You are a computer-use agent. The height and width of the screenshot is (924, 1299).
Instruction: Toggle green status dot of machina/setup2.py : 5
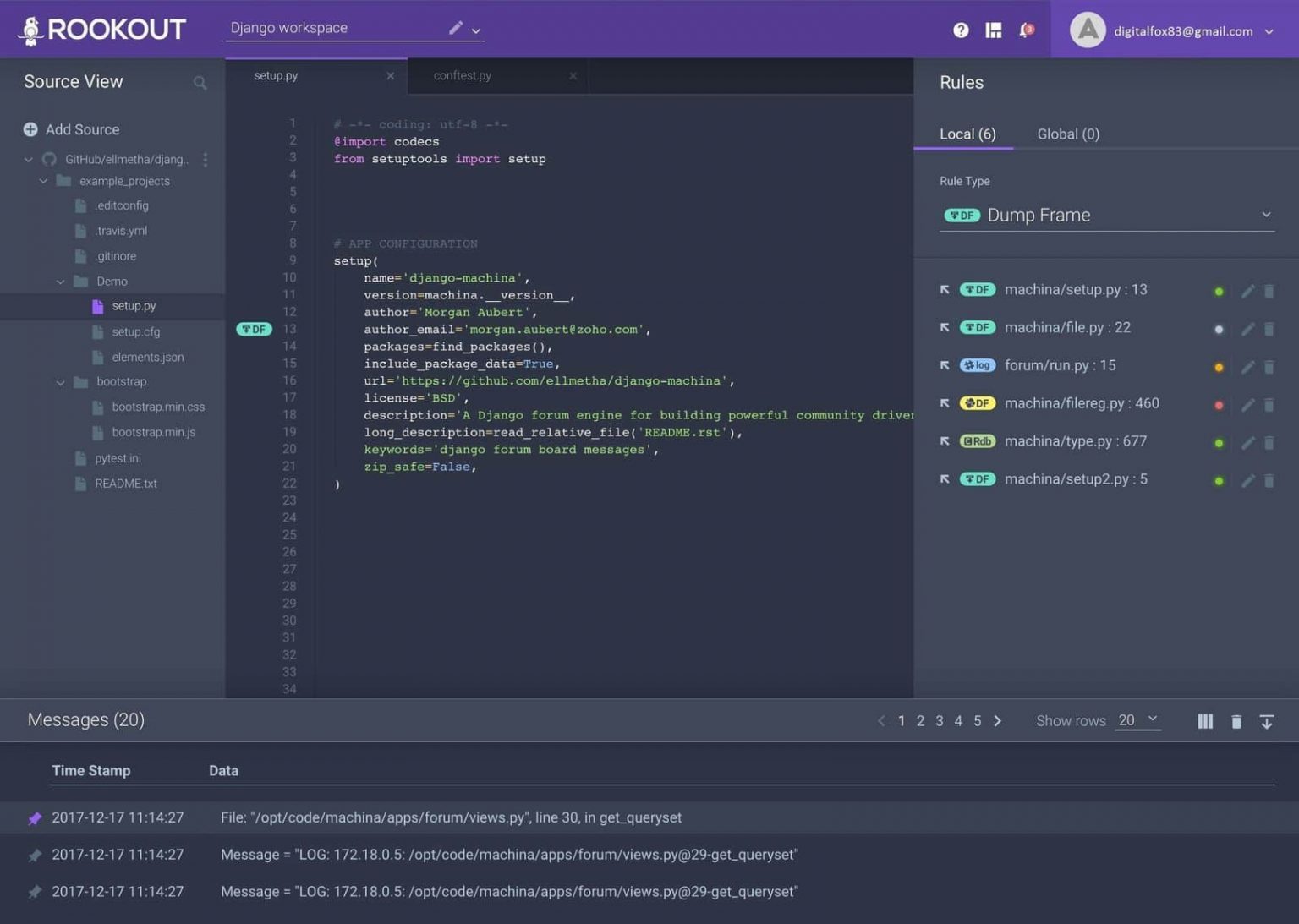pyautogui.click(x=1219, y=481)
